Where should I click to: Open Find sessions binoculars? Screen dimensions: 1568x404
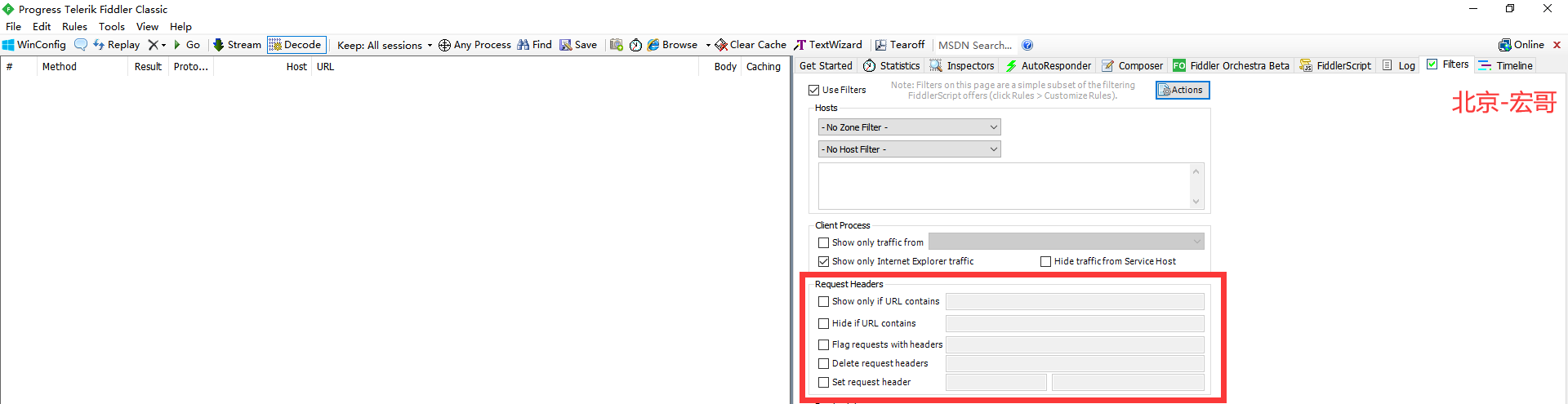click(x=534, y=45)
